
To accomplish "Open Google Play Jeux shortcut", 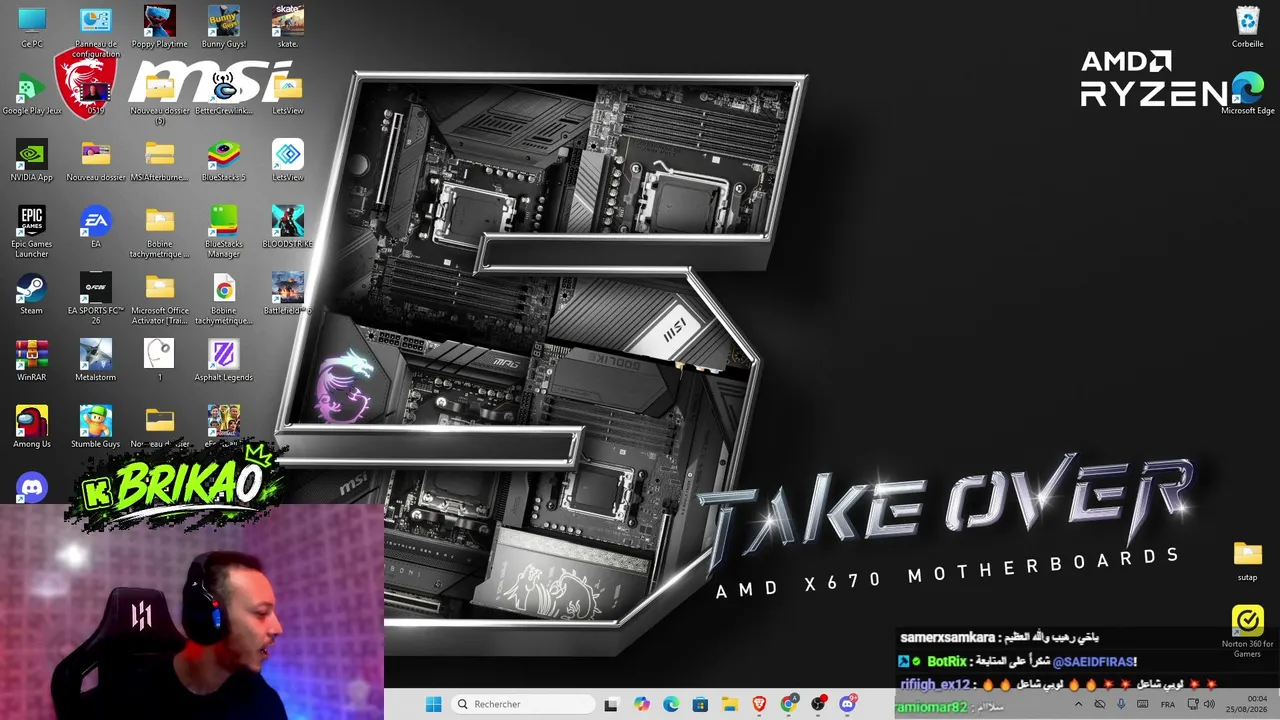I will pos(32,94).
